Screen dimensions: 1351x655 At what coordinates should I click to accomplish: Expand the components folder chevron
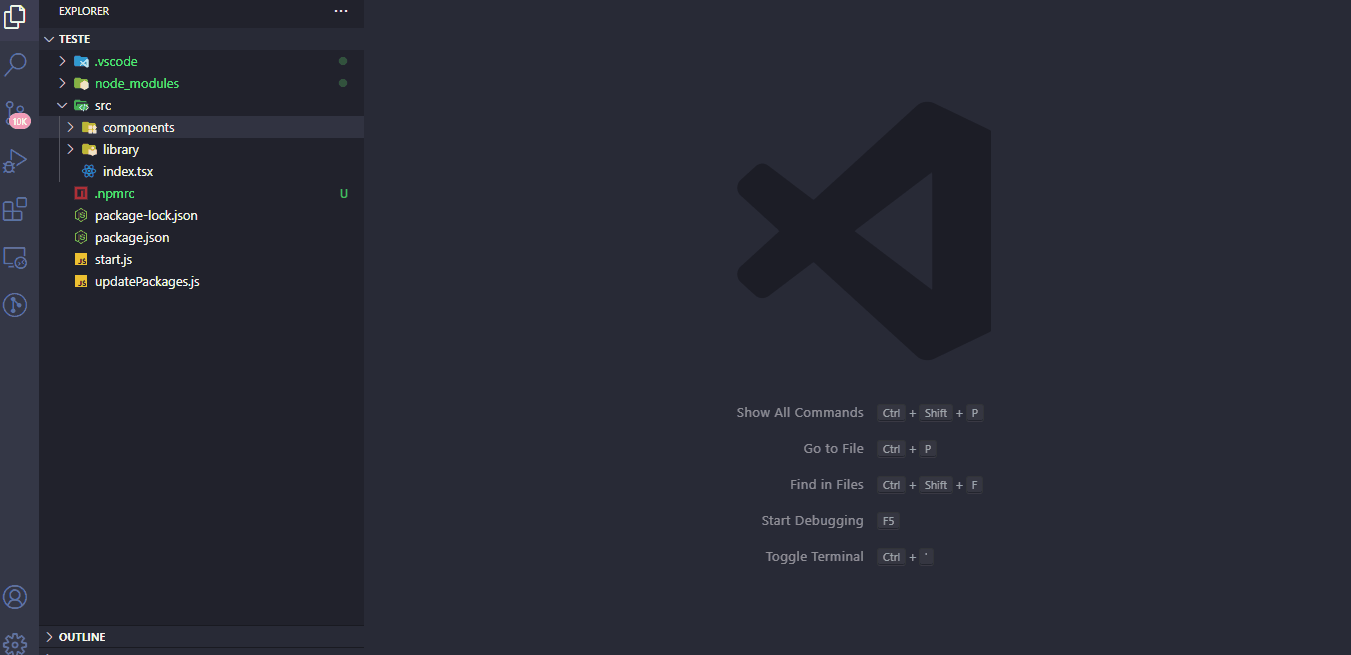click(70, 127)
